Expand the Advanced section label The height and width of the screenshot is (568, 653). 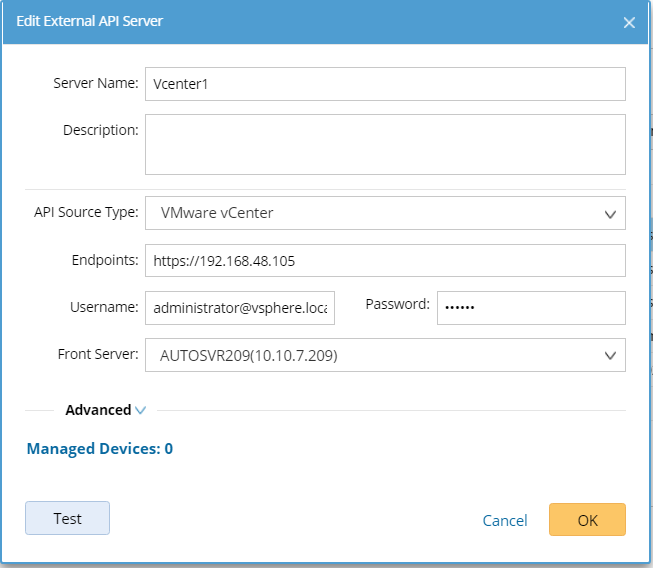[x=98, y=410]
